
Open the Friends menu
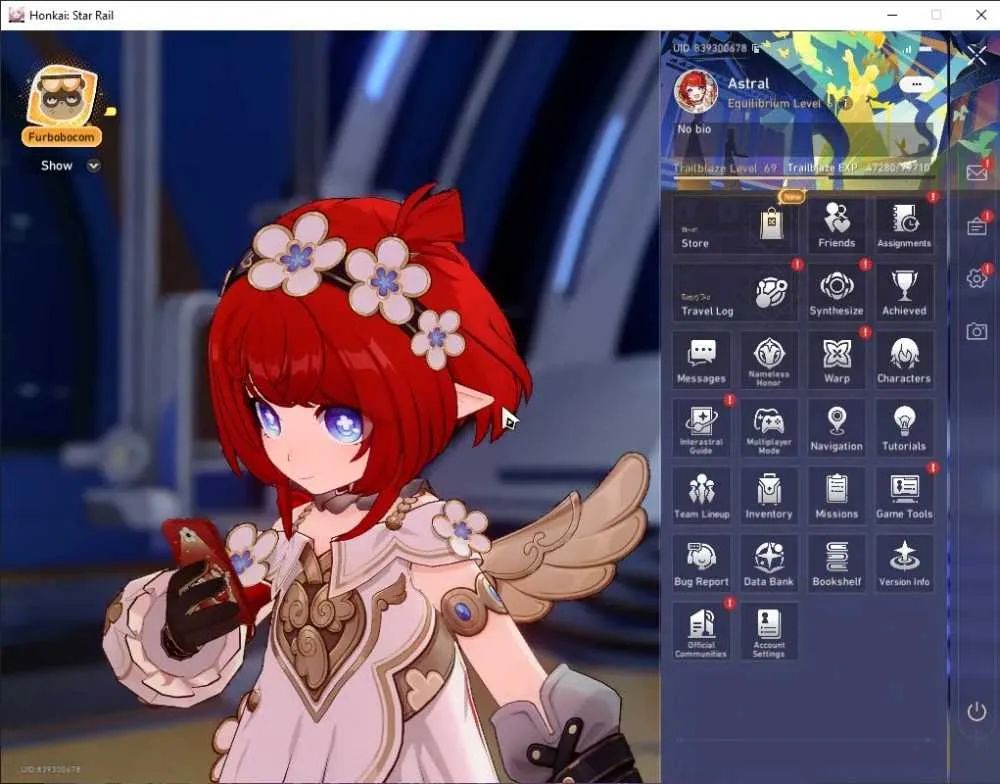[836, 225]
